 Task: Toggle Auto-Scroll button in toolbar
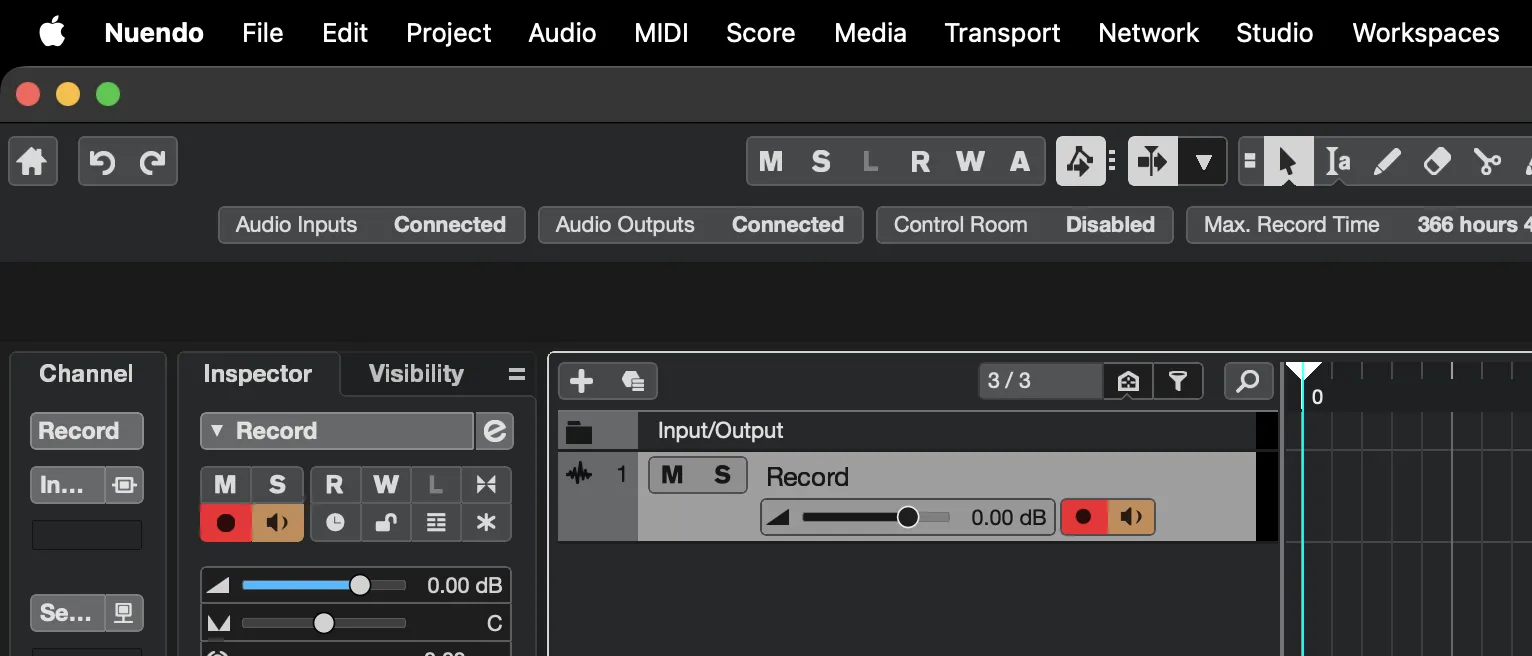tap(1153, 161)
